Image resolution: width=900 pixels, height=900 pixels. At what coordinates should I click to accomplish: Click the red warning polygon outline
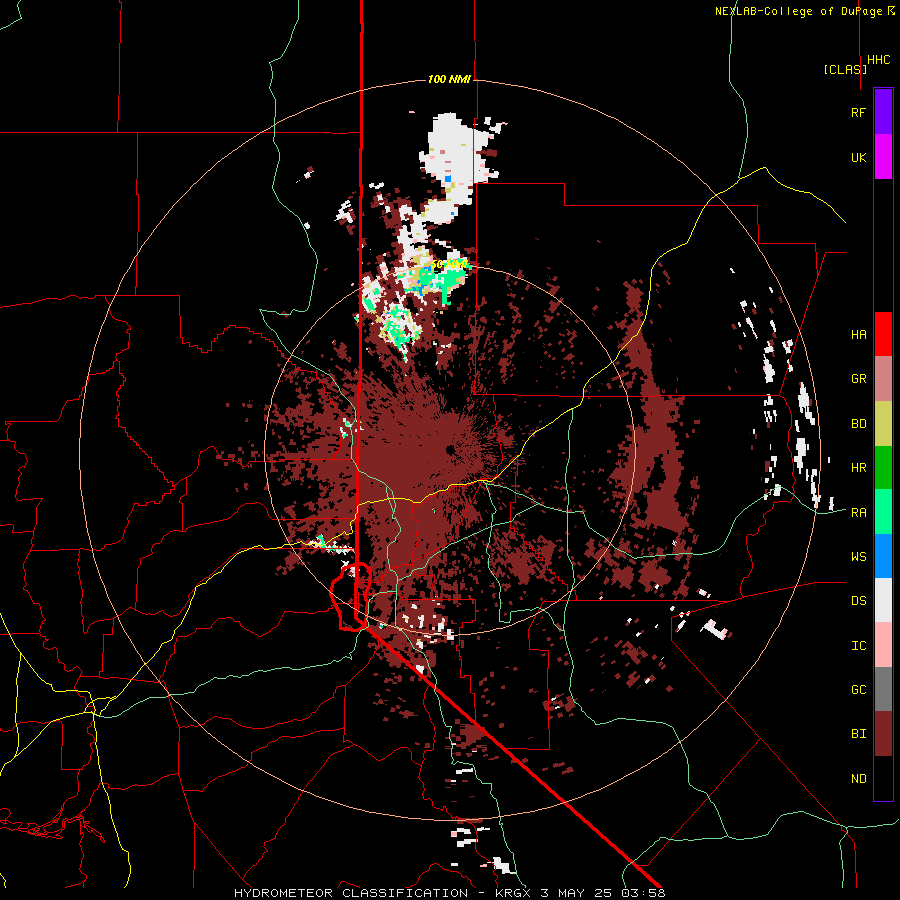coord(351,597)
